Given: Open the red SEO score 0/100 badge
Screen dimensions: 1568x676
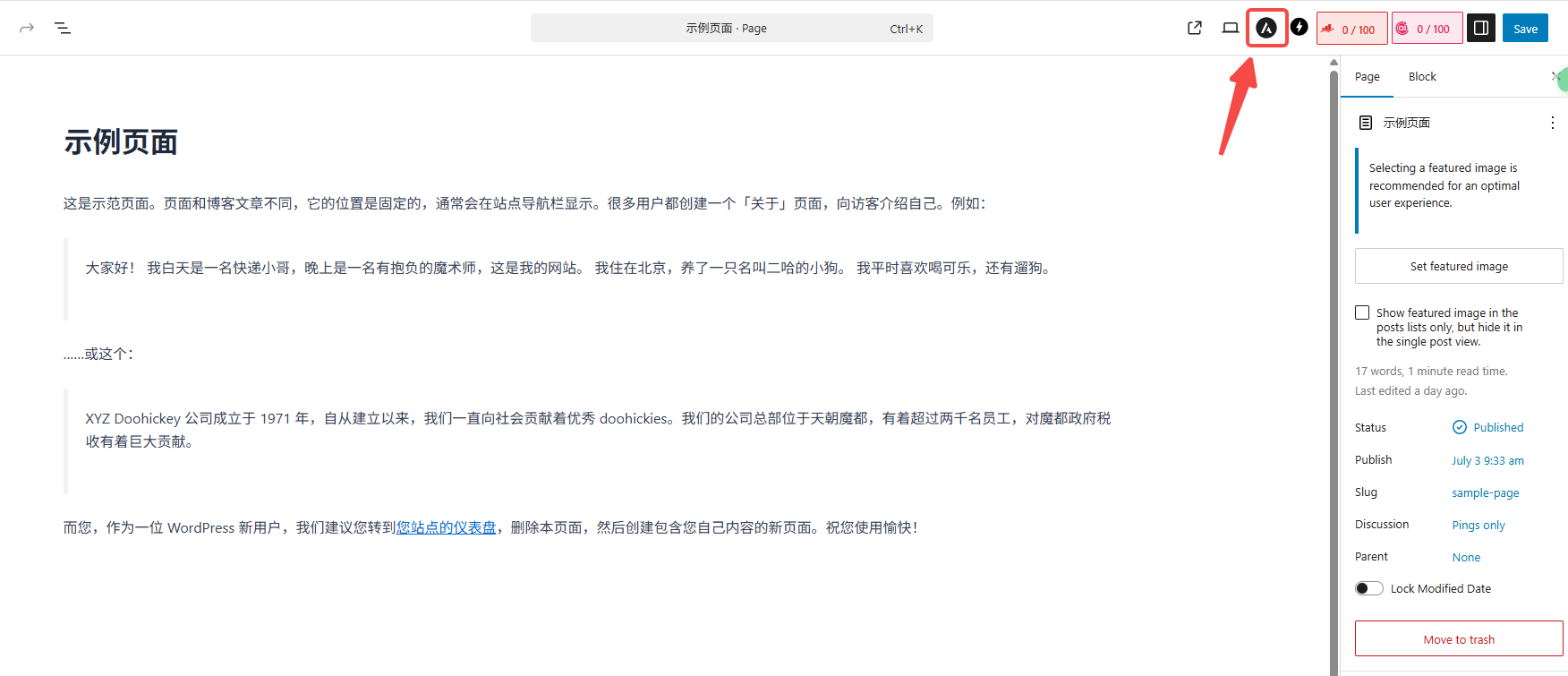Looking at the screenshot, I should 1351,29.
